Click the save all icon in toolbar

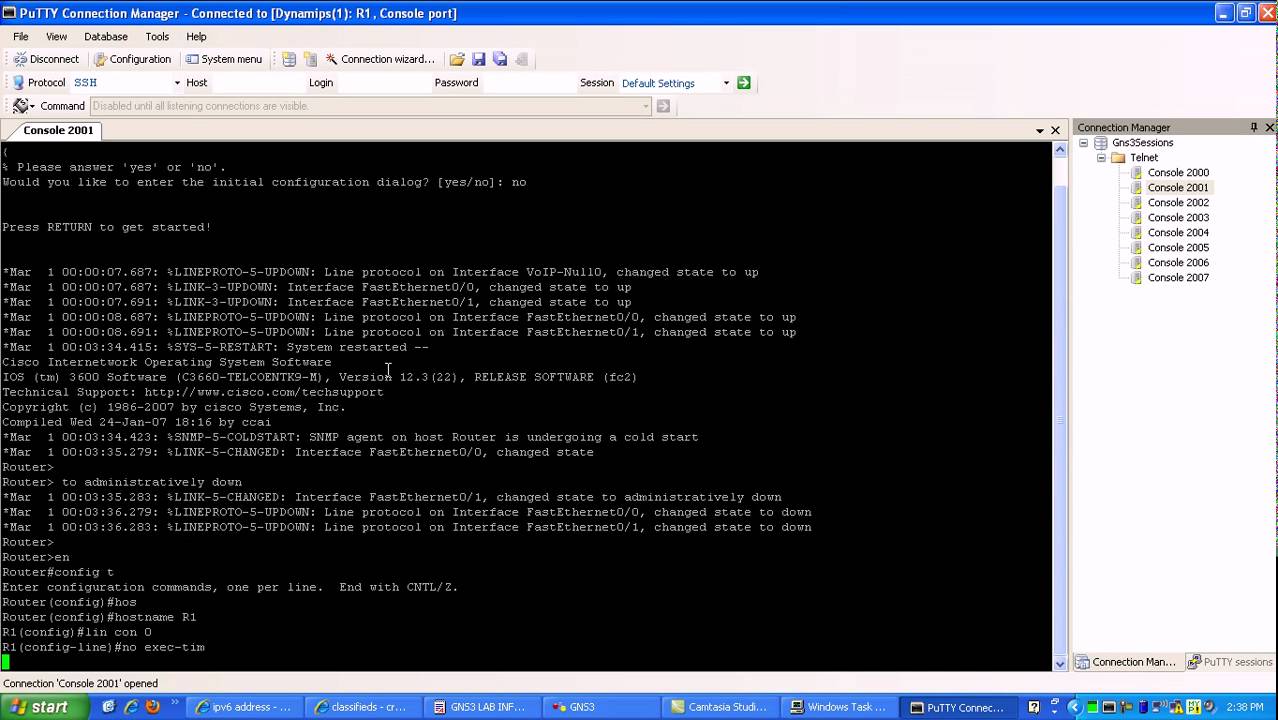tap(500, 59)
